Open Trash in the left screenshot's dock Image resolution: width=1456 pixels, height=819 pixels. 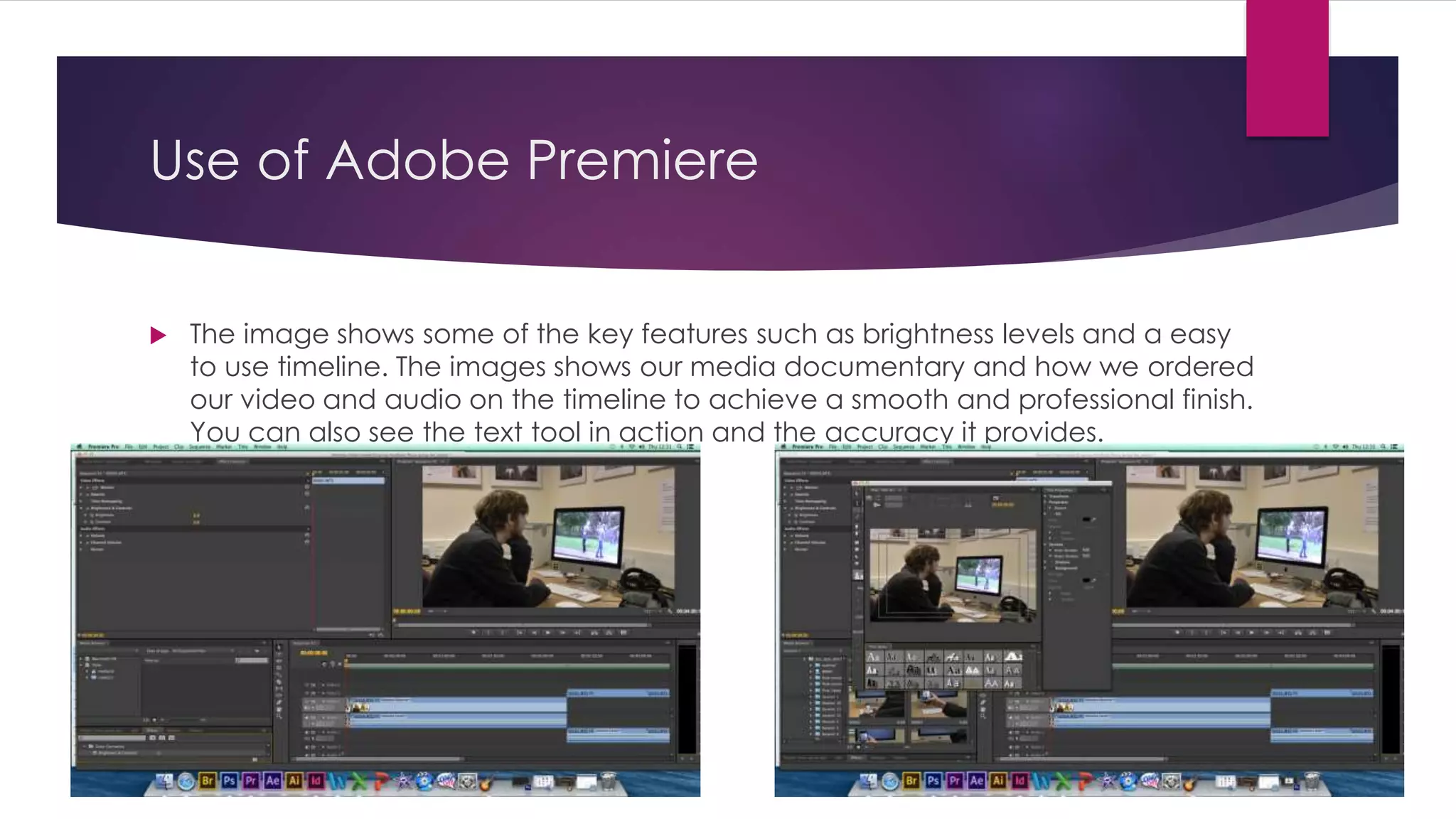[x=609, y=781]
